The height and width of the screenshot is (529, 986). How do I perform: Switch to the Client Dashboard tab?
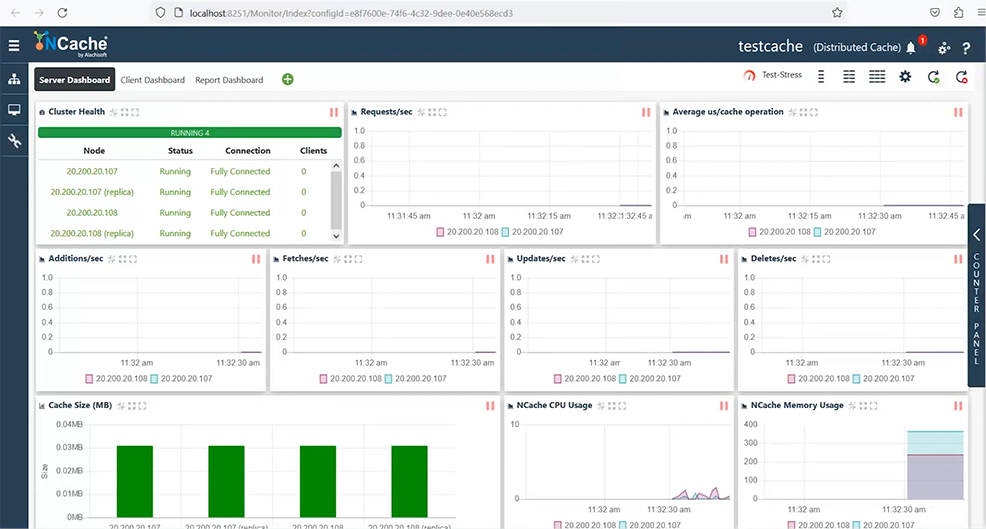153,80
